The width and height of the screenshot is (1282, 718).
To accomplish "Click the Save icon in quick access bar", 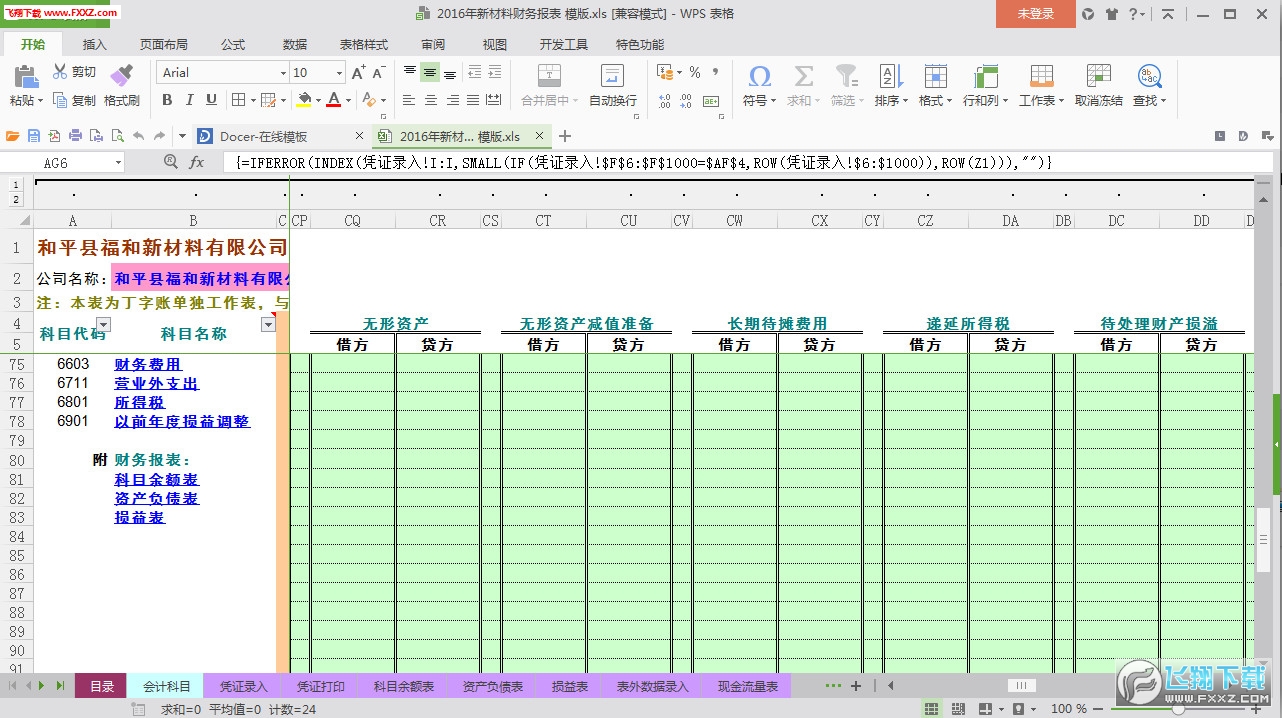I will point(34,136).
